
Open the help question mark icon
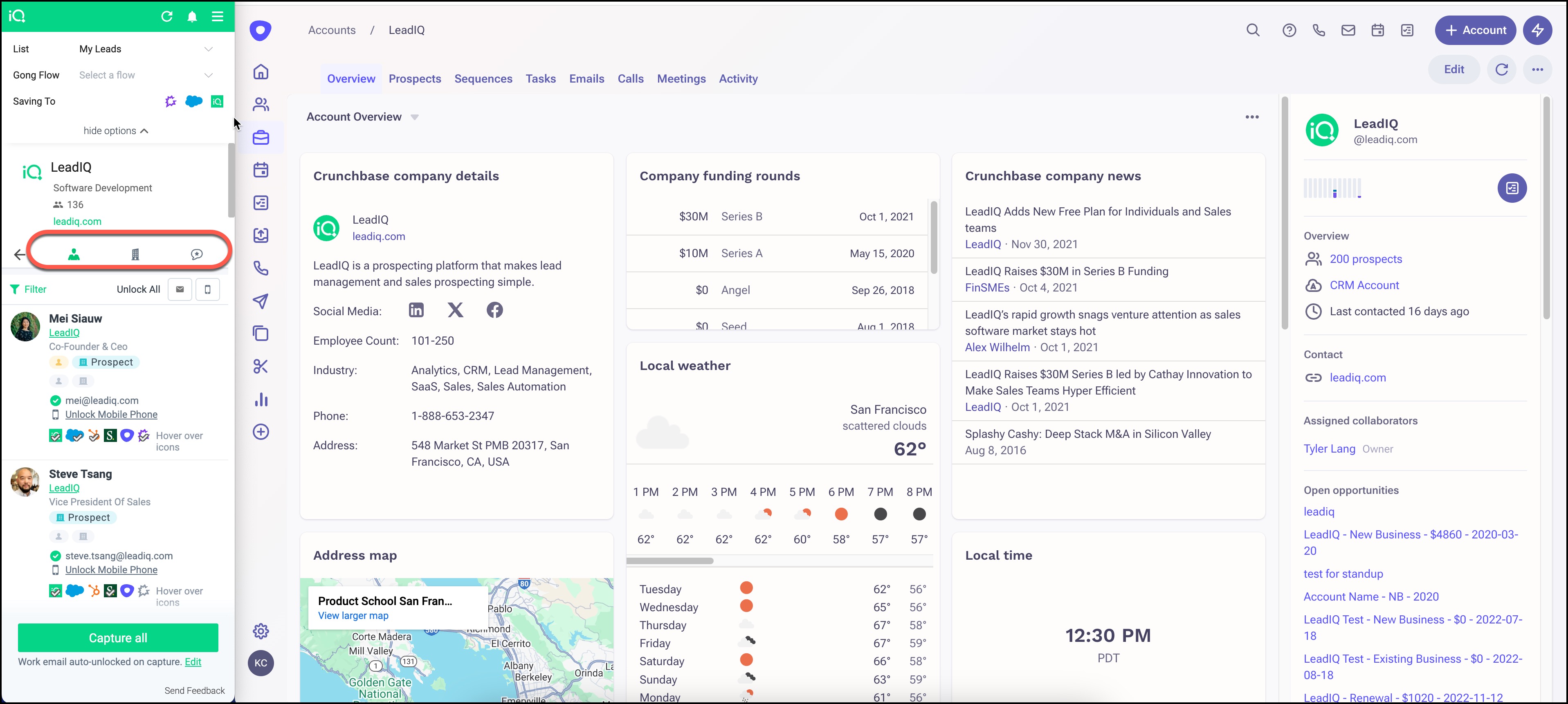1289,30
